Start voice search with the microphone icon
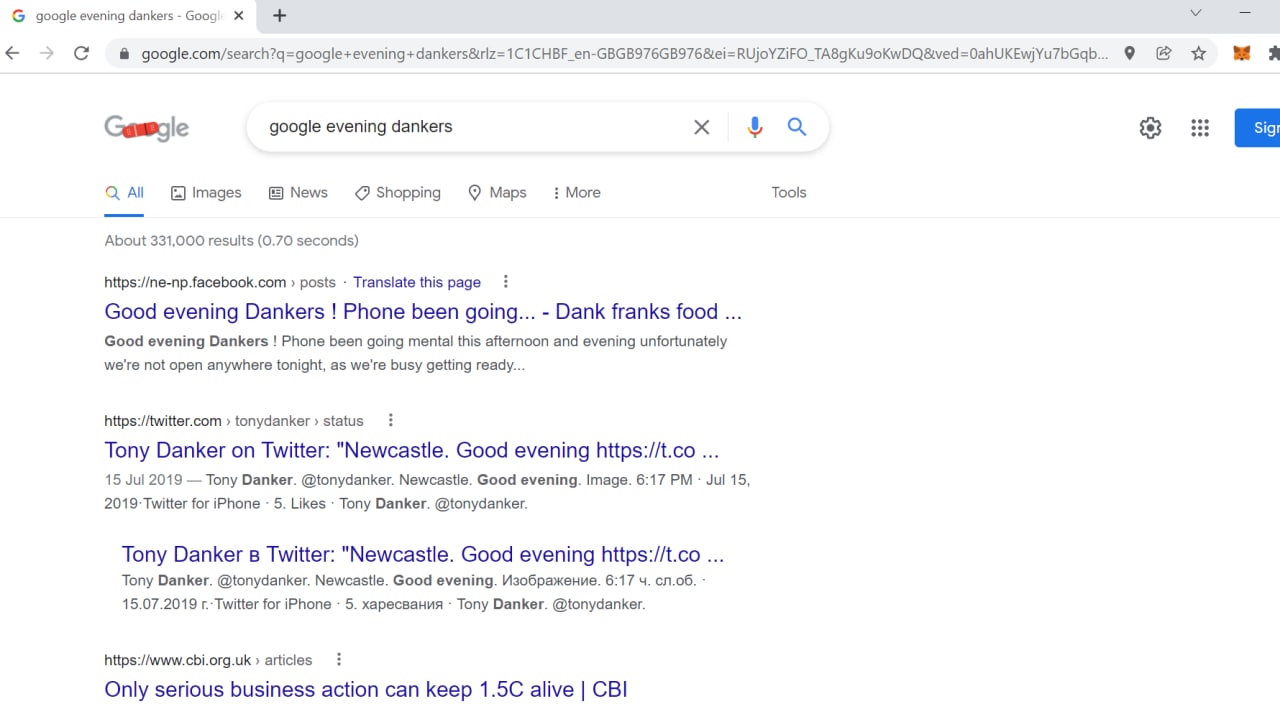 (x=755, y=127)
